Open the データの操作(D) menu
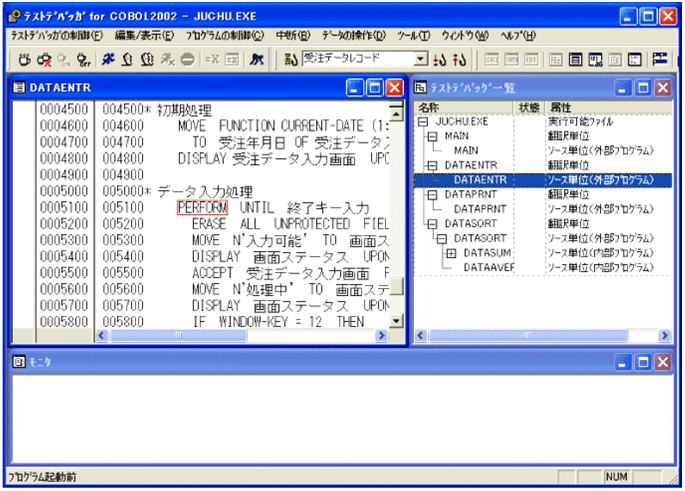The image size is (685, 491). pyautogui.click(x=354, y=35)
